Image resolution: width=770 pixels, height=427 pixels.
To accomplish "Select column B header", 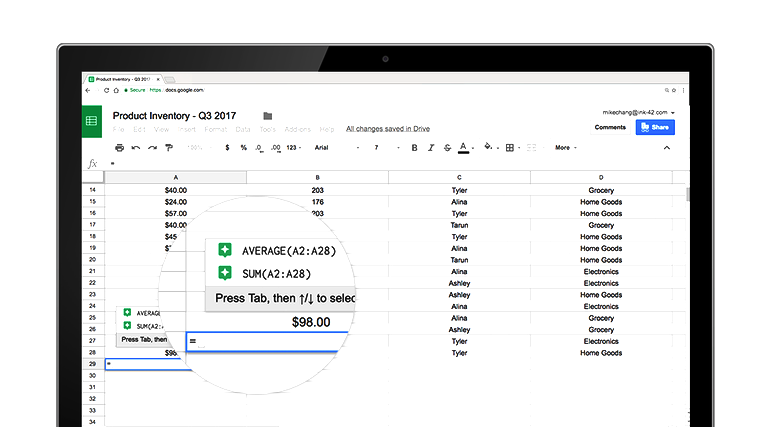I will point(317,177).
